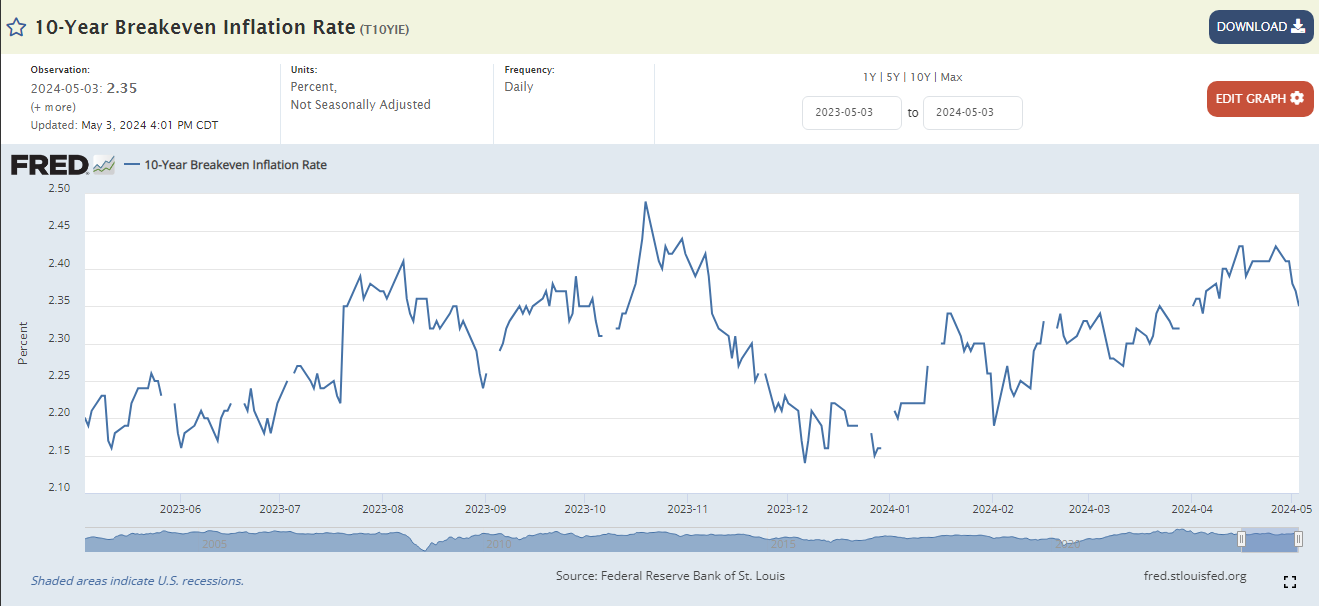Click the 10-Year Breakeven Inflation Rate legend label
Image resolution: width=1319 pixels, height=606 pixels.
click(235, 165)
